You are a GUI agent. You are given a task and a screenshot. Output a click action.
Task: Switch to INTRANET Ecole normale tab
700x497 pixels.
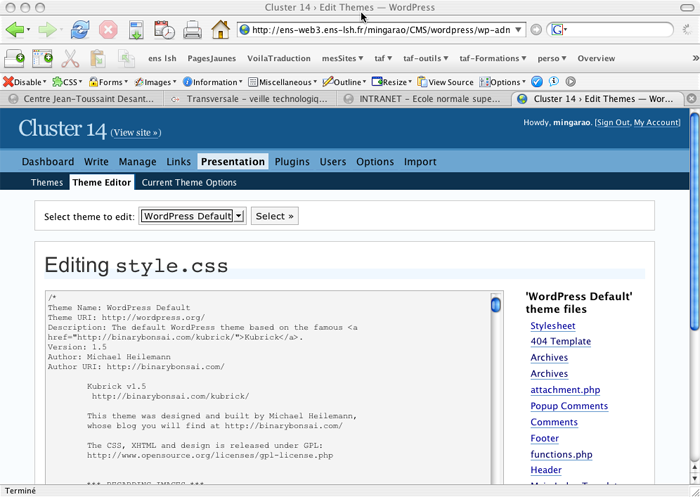[x=423, y=99]
